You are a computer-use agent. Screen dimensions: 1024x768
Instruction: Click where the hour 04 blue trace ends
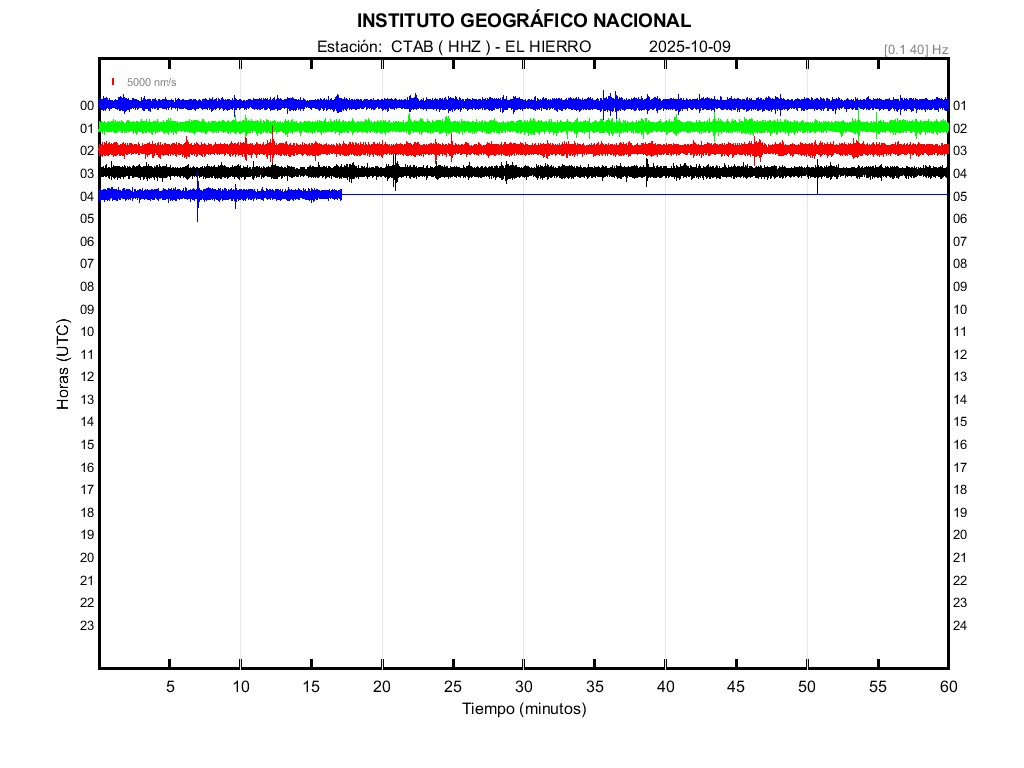(341, 194)
